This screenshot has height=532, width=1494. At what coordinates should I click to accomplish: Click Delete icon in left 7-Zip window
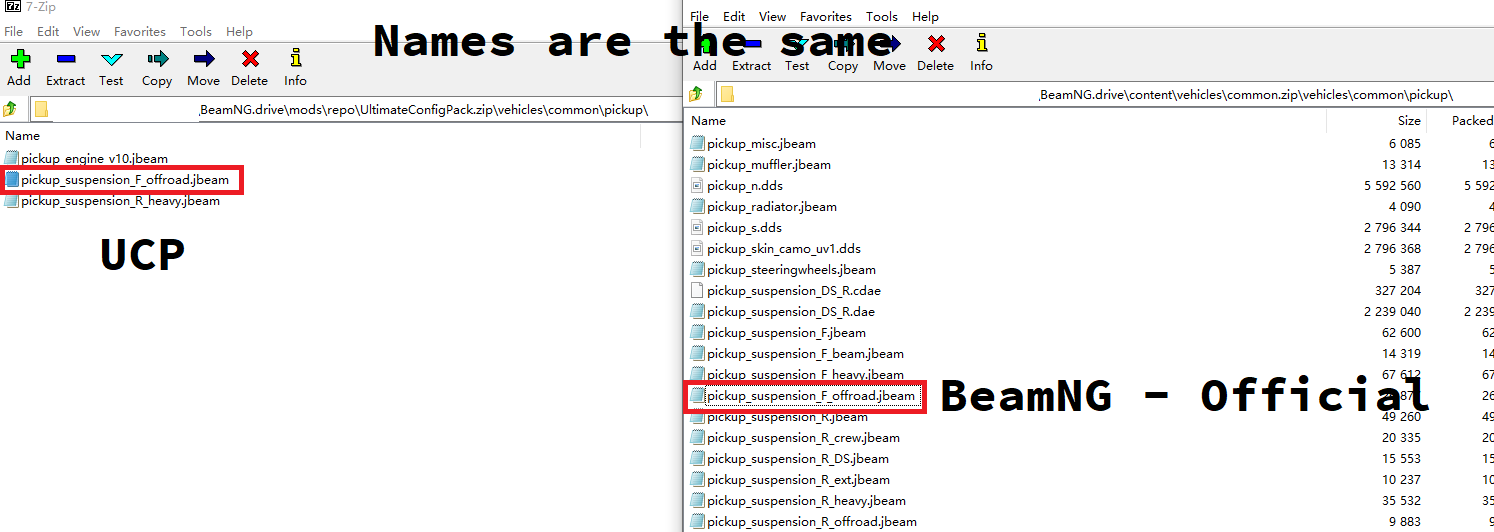coord(250,59)
